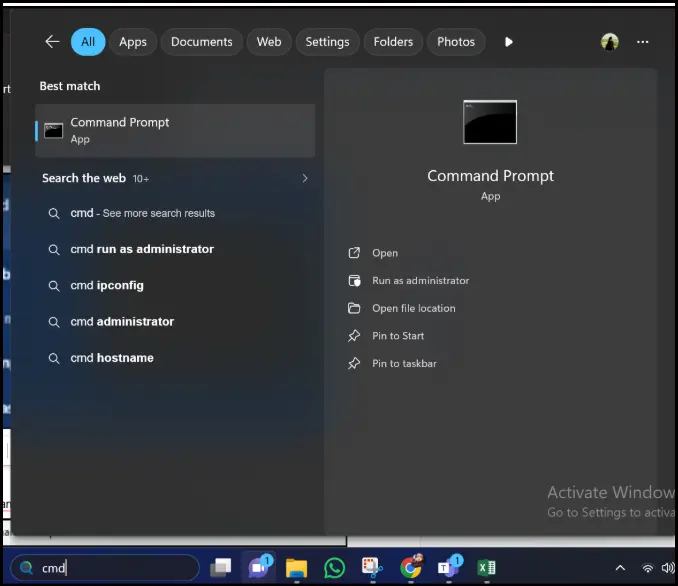Switch to the Photos filter
The width and height of the screenshot is (678, 586).
[456, 42]
